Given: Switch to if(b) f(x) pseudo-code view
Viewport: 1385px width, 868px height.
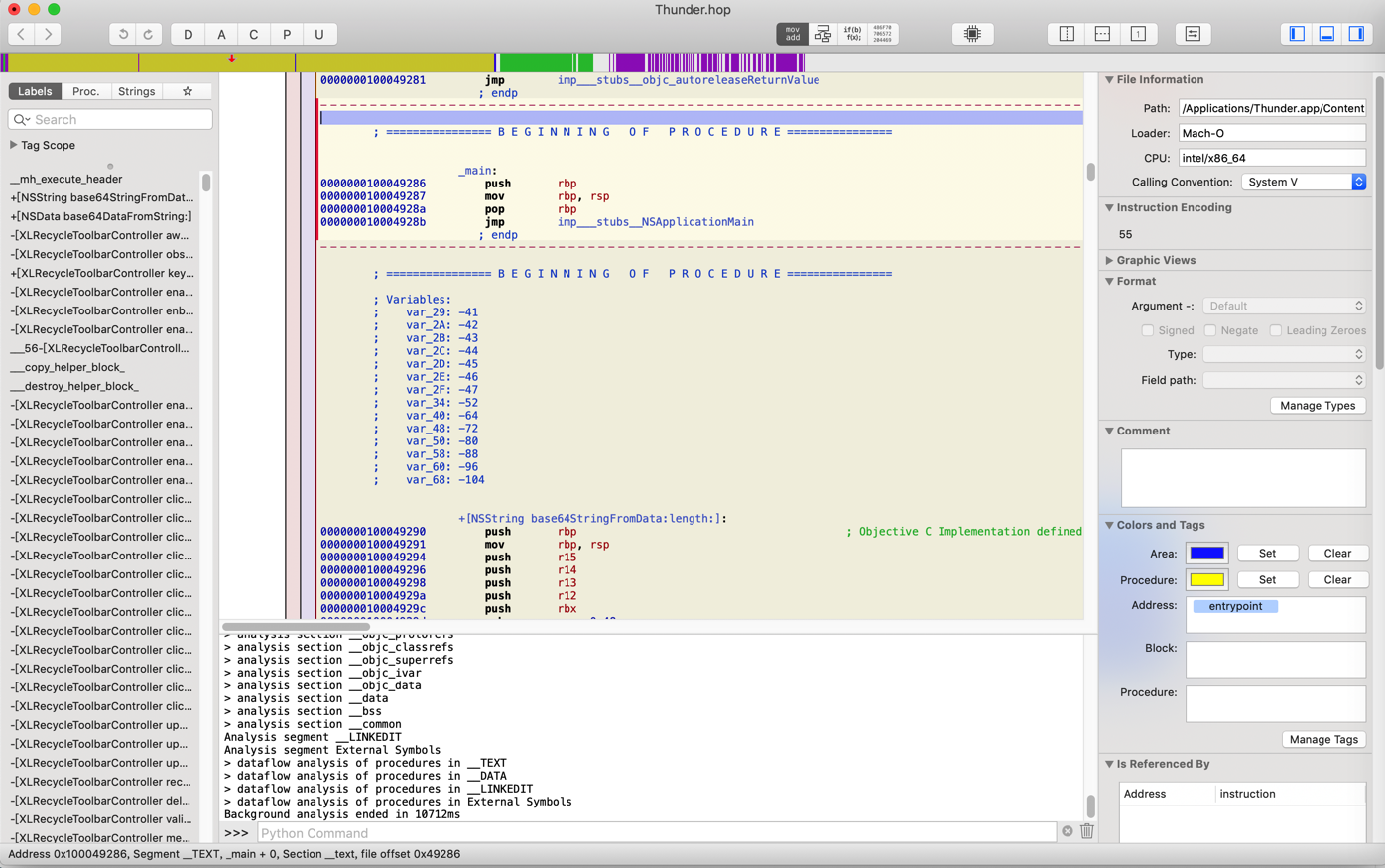Looking at the screenshot, I should click(852, 34).
